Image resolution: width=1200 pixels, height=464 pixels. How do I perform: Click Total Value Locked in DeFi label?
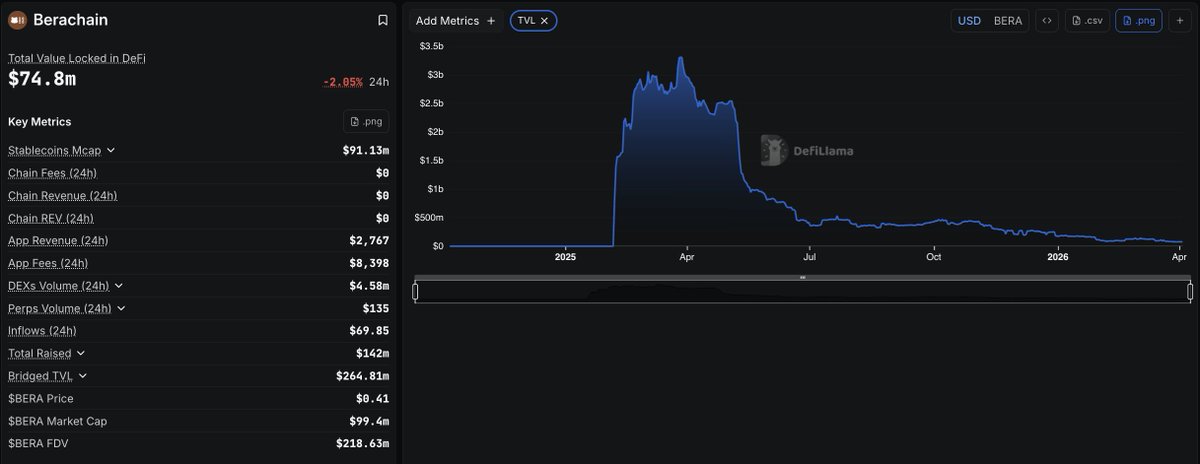(77, 58)
